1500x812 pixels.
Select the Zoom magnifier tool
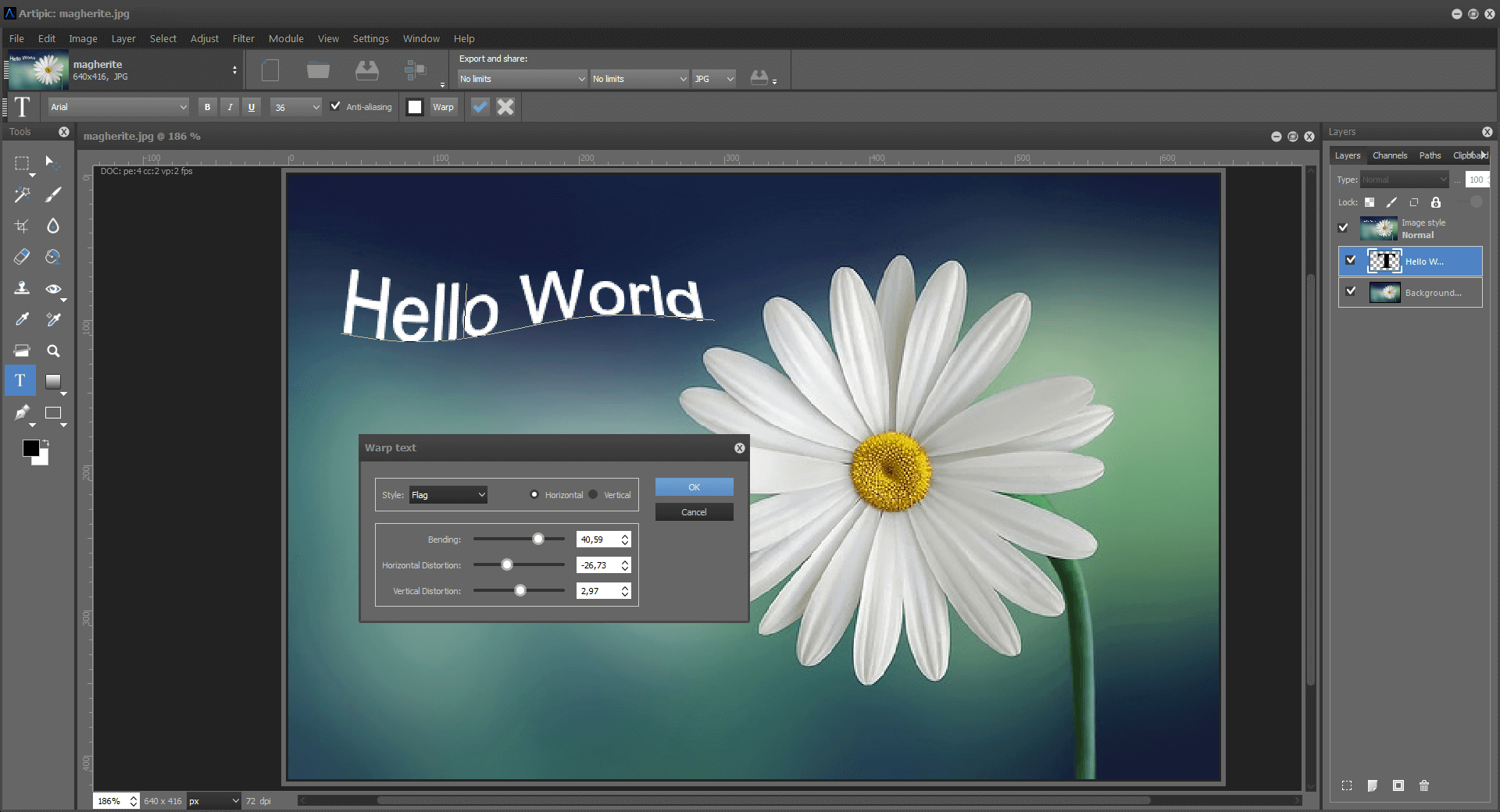pyautogui.click(x=53, y=351)
